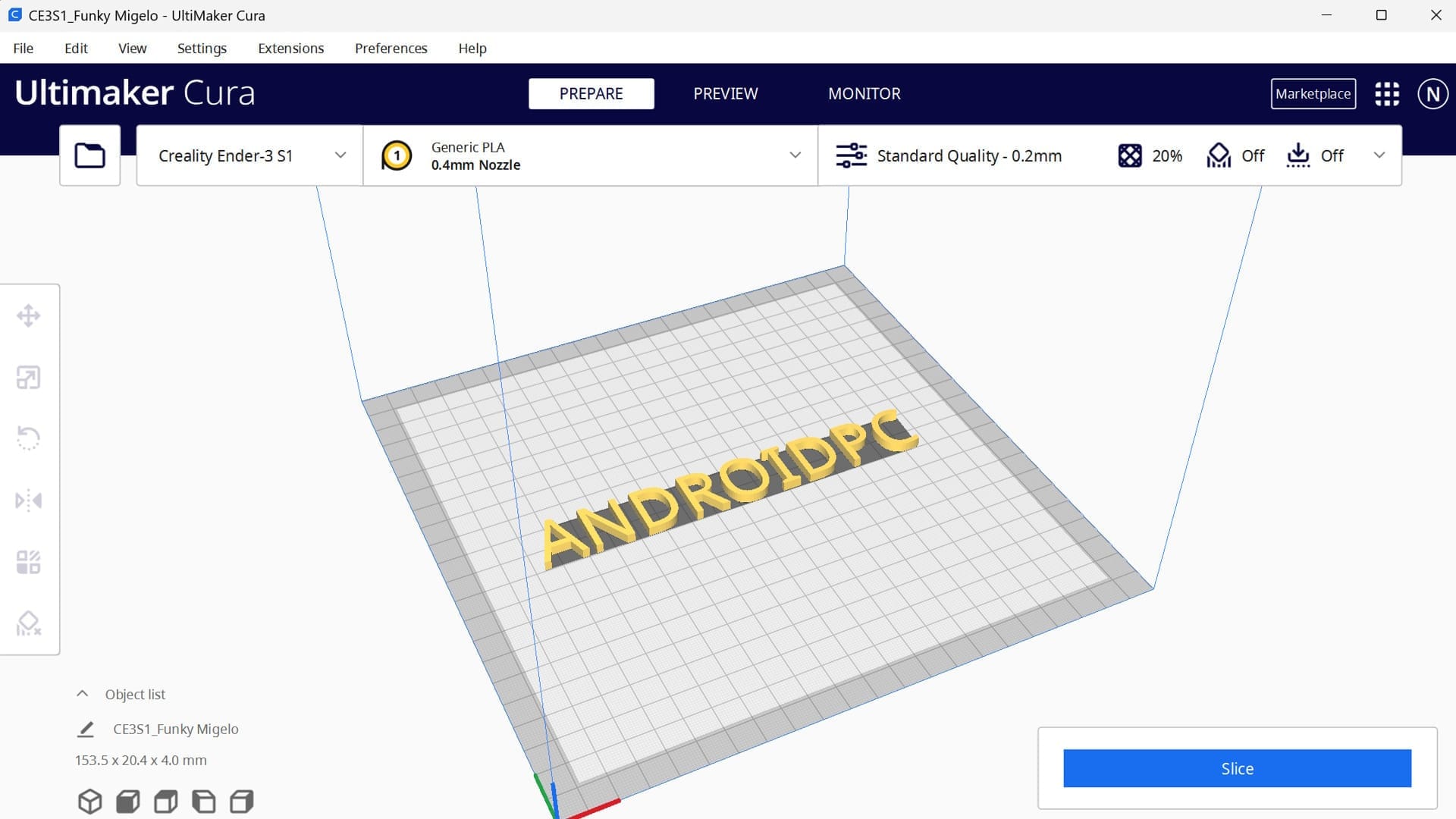Click the Ultimaker Cura logo
Viewport: 1456px width, 819px height.
point(134,93)
